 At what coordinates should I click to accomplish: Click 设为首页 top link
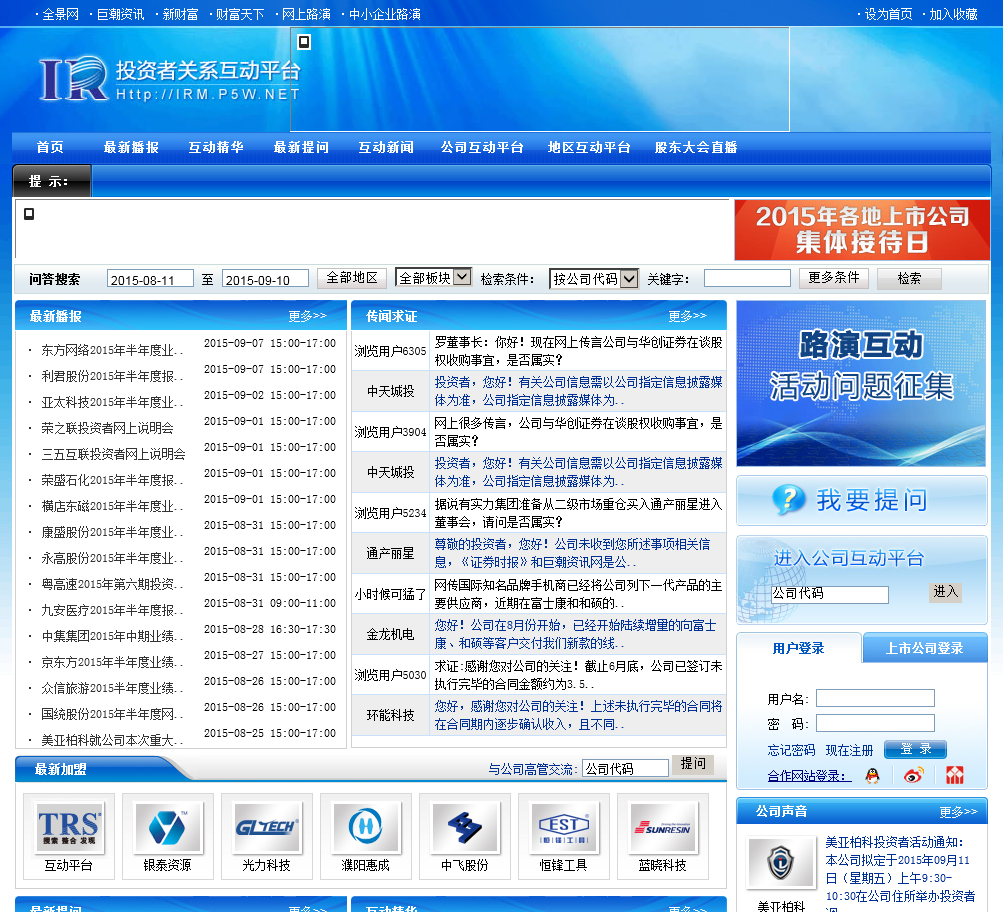(888, 14)
